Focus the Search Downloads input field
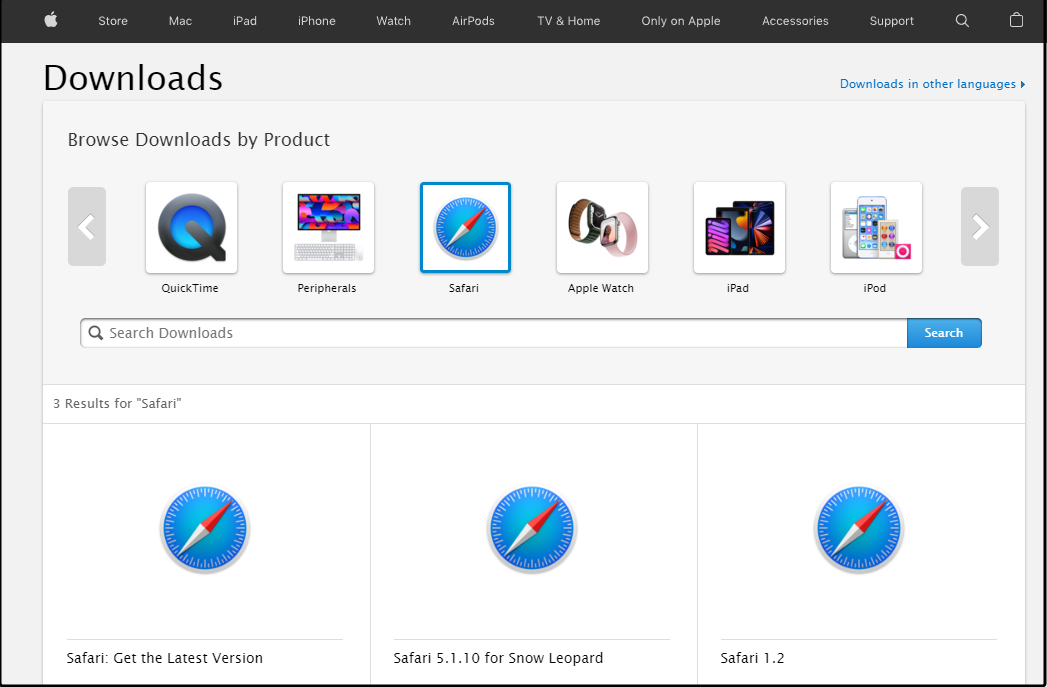The height and width of the screenshot is (687, 1047). point(493,333)
